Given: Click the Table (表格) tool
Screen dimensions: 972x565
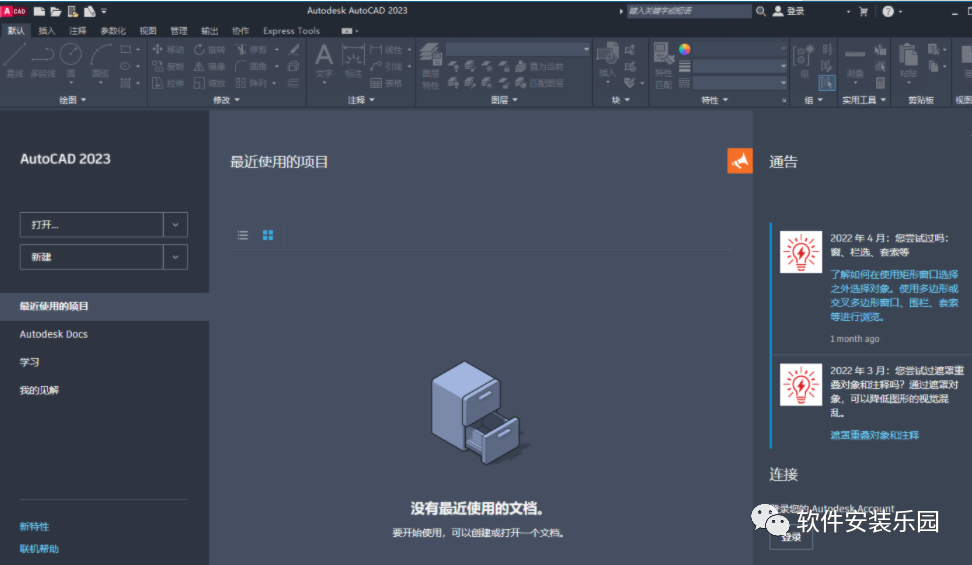Looking at the screenshot, I should click(386, 83).
